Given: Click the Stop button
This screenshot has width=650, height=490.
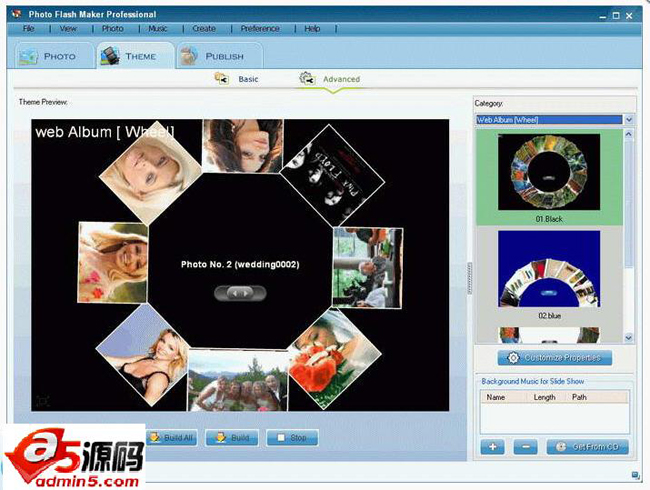Looking at the screenshot, I should pos(292,437).
